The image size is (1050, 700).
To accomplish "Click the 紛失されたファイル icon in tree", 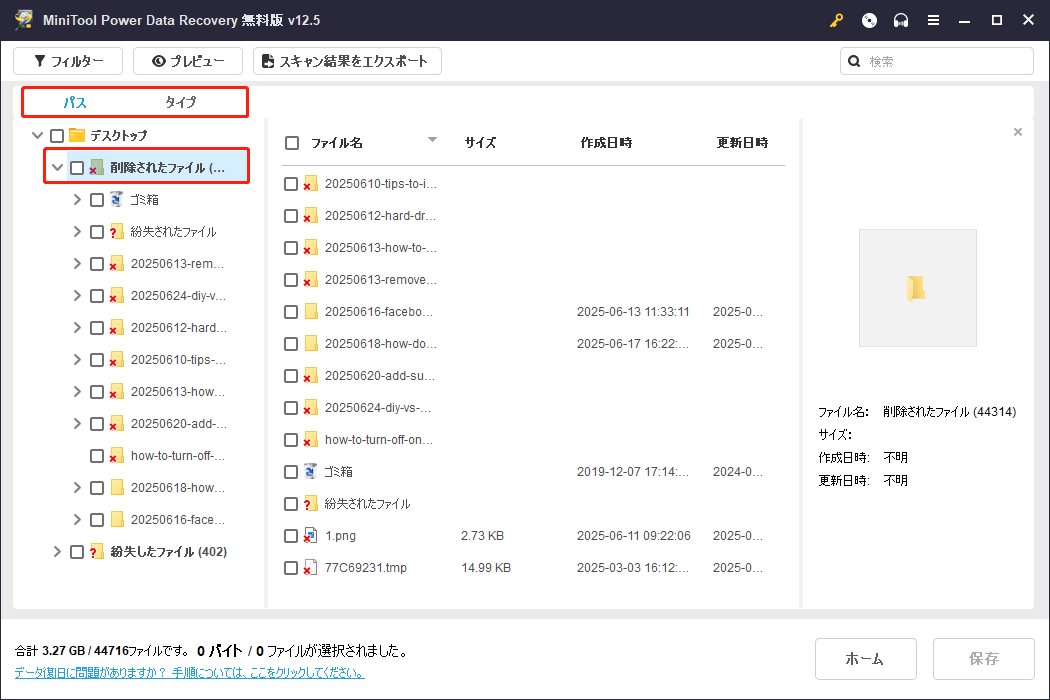I will coord(117,231).
